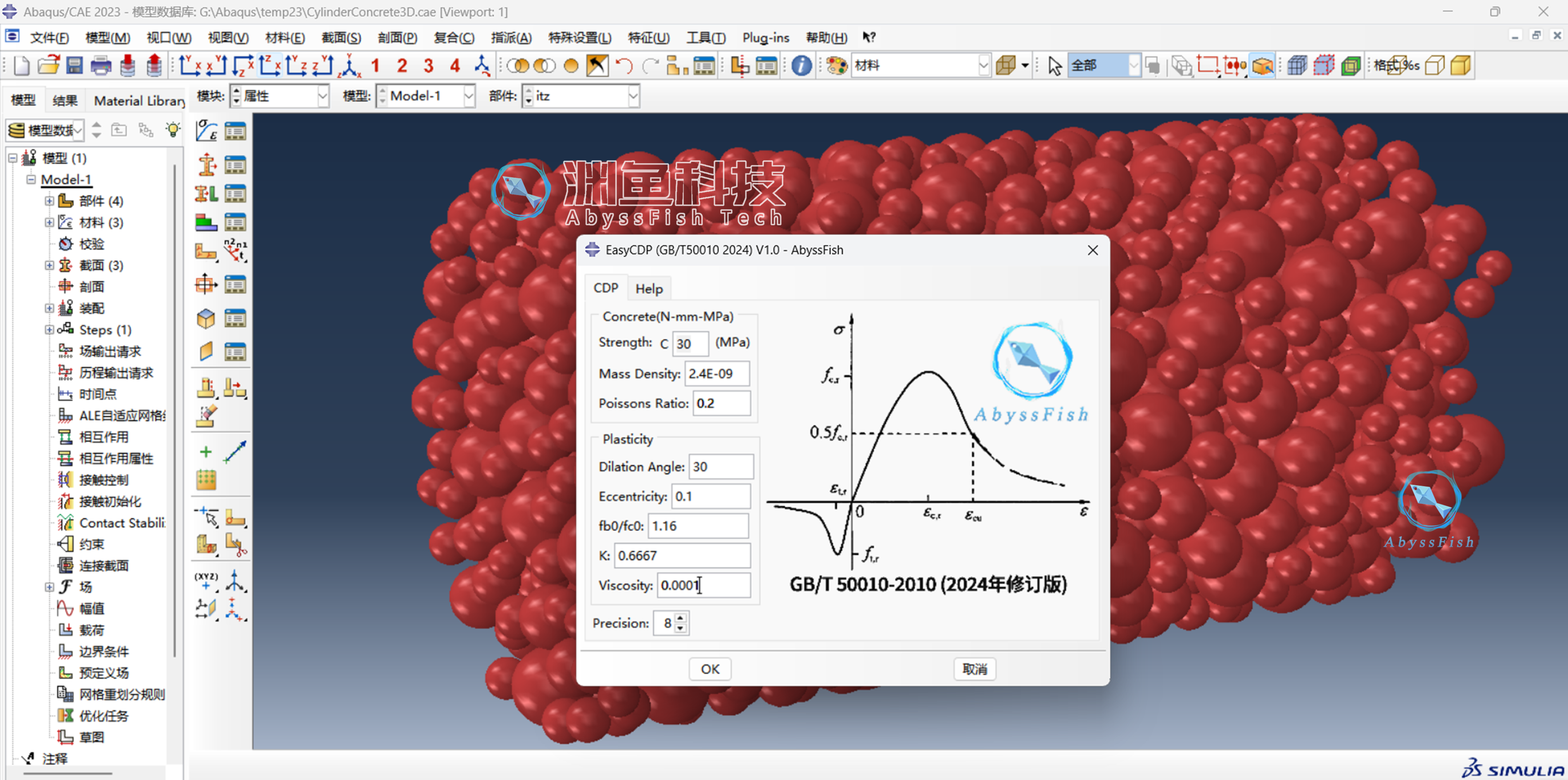The image size is (1568, 780).
Task: Expand the 截面 (3) tree node
Action: (49, 265)
